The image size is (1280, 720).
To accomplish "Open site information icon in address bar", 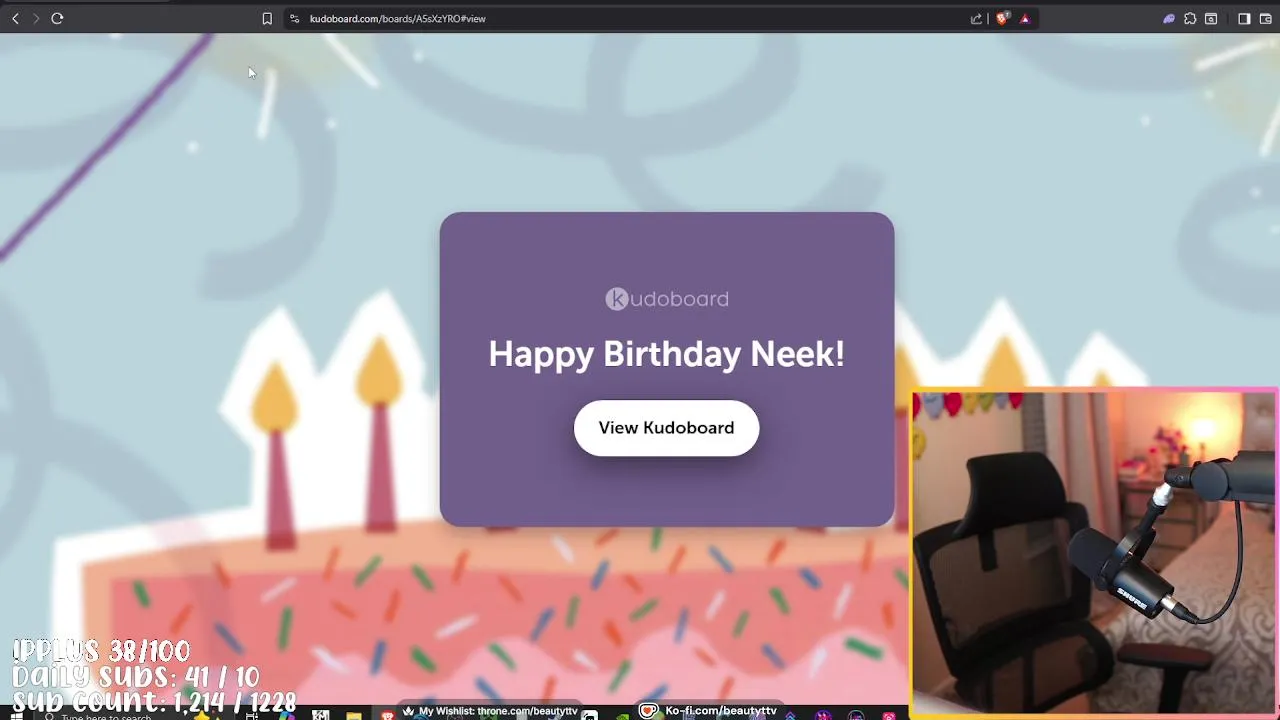I will 294,18.
